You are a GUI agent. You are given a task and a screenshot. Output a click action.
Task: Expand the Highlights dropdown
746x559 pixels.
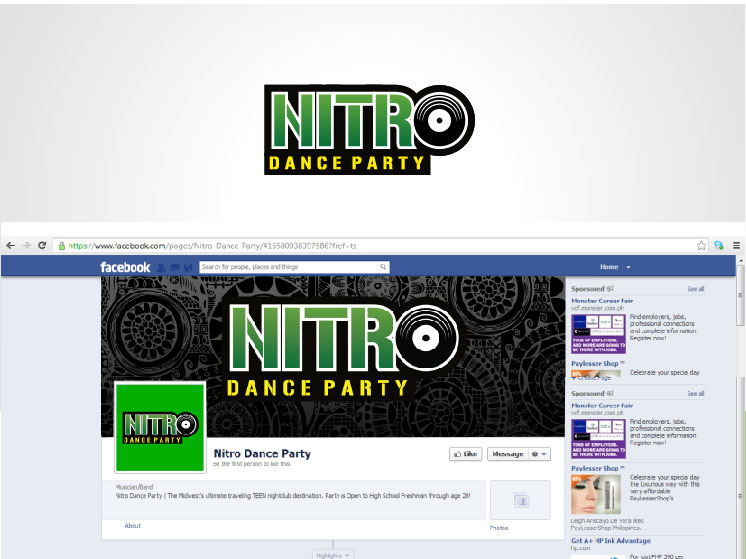(x=333, y=555)
